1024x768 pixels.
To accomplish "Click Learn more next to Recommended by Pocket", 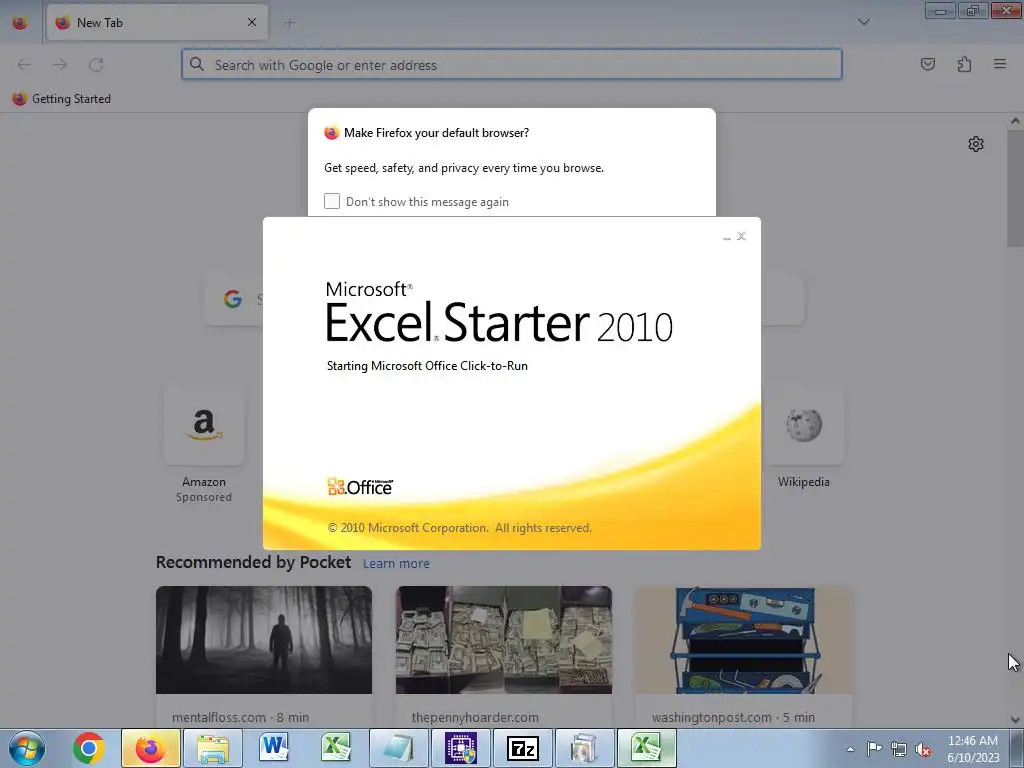I will pos(396,564).
